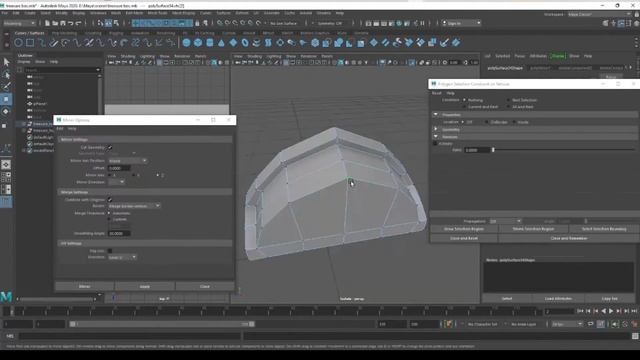This screenshot has width=640, height=360.
Task: Click the animation range slider bar
Action: (162, 324)
